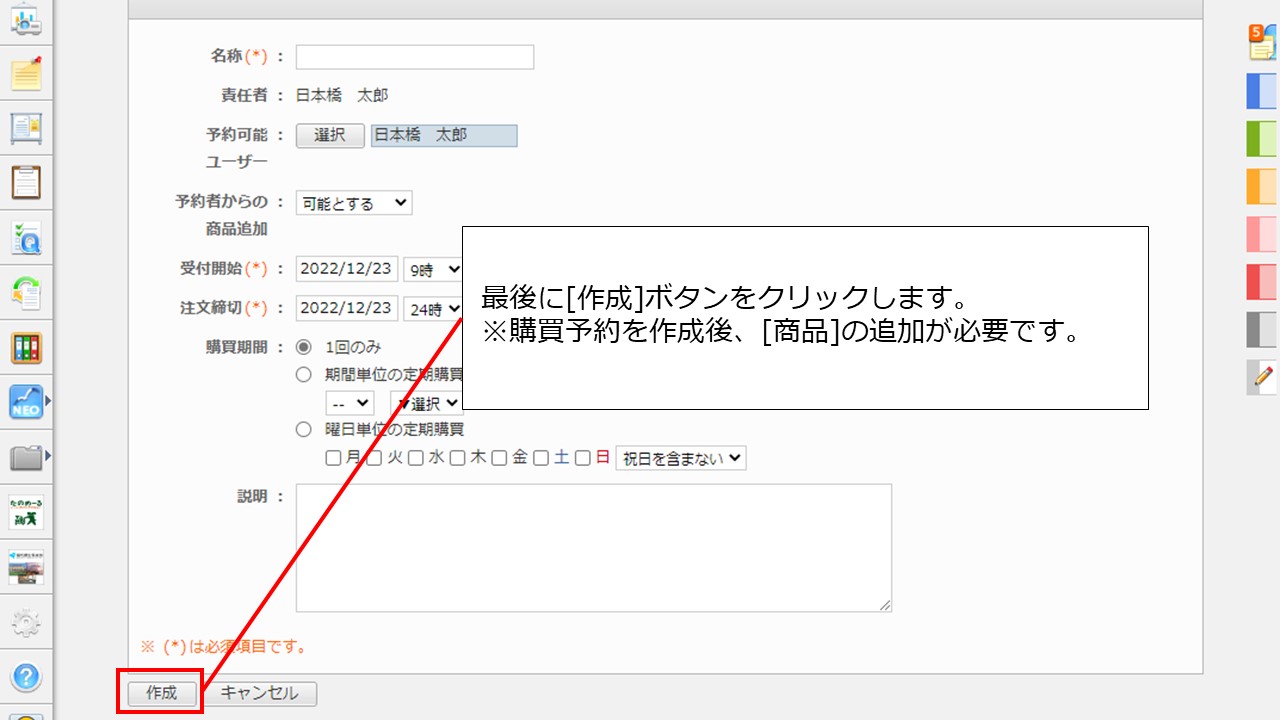Image resolution: width=1280 pixels, height=720 pixels.
Task: Open the colored binders cabinet icon
Action: 25,348
